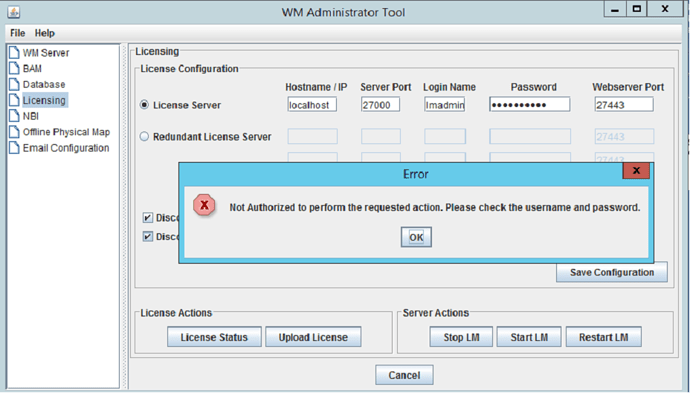Click the Licensing document icon
This screenshot has width=690, height=393.
coord(15,100)
